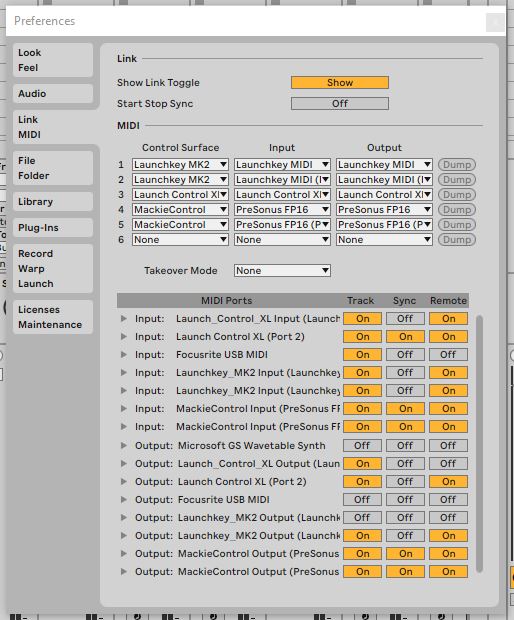Enable Remote for Output Focusrite USB MIDI

tap(448, 500)
